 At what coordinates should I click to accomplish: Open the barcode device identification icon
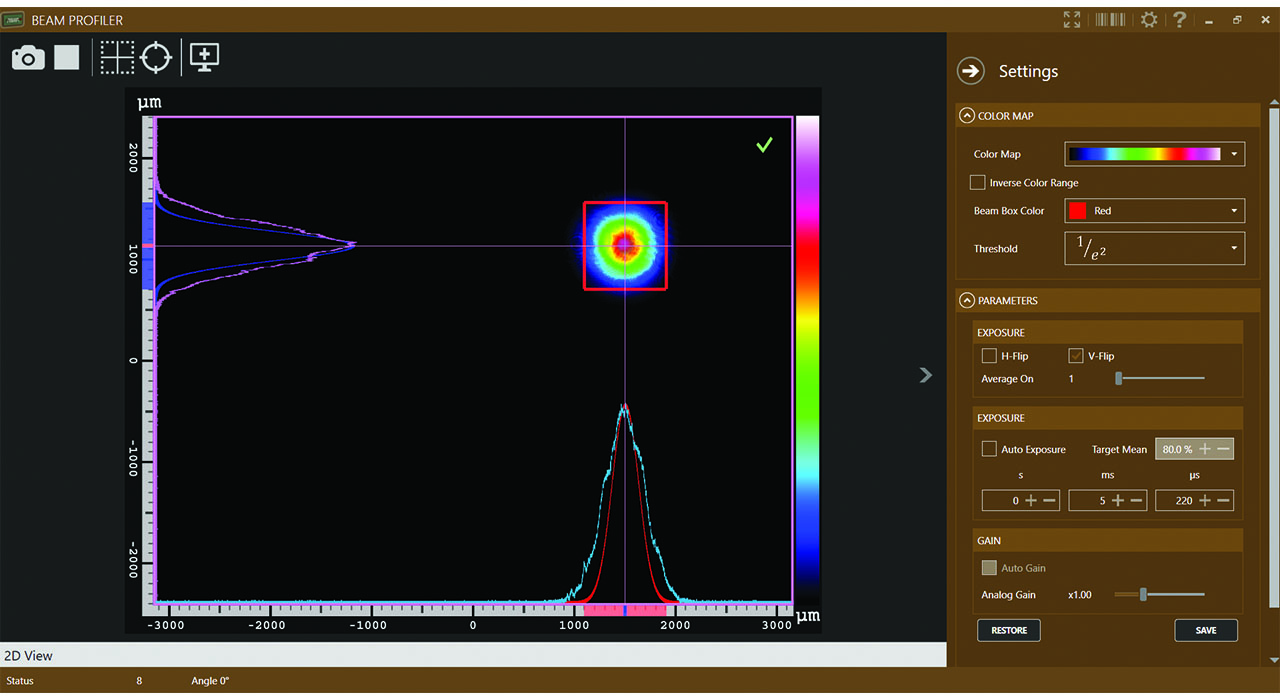(1110, 19)
